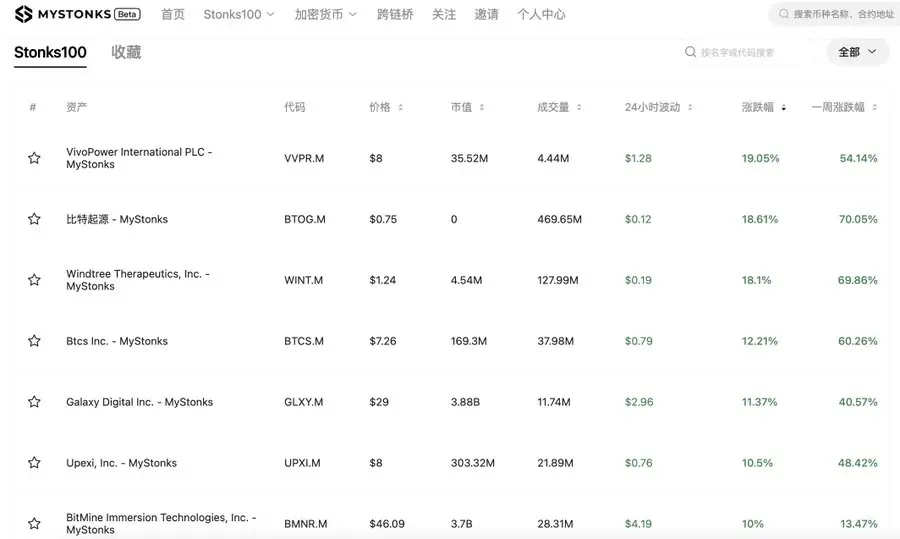
Task: Sort by 涨跌幅 column arrows
Action: 783,107
